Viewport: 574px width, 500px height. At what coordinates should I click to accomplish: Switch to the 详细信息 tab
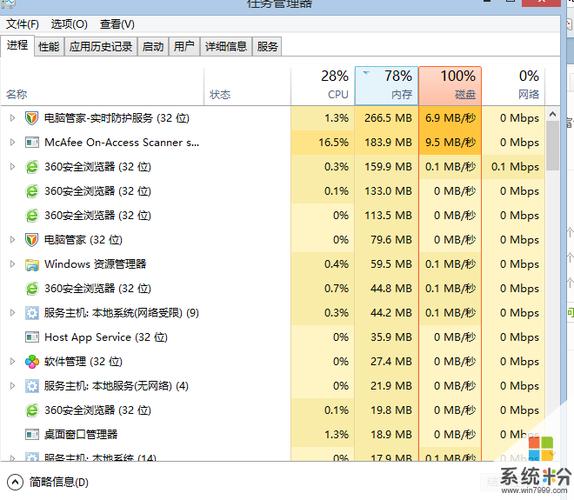226,46
